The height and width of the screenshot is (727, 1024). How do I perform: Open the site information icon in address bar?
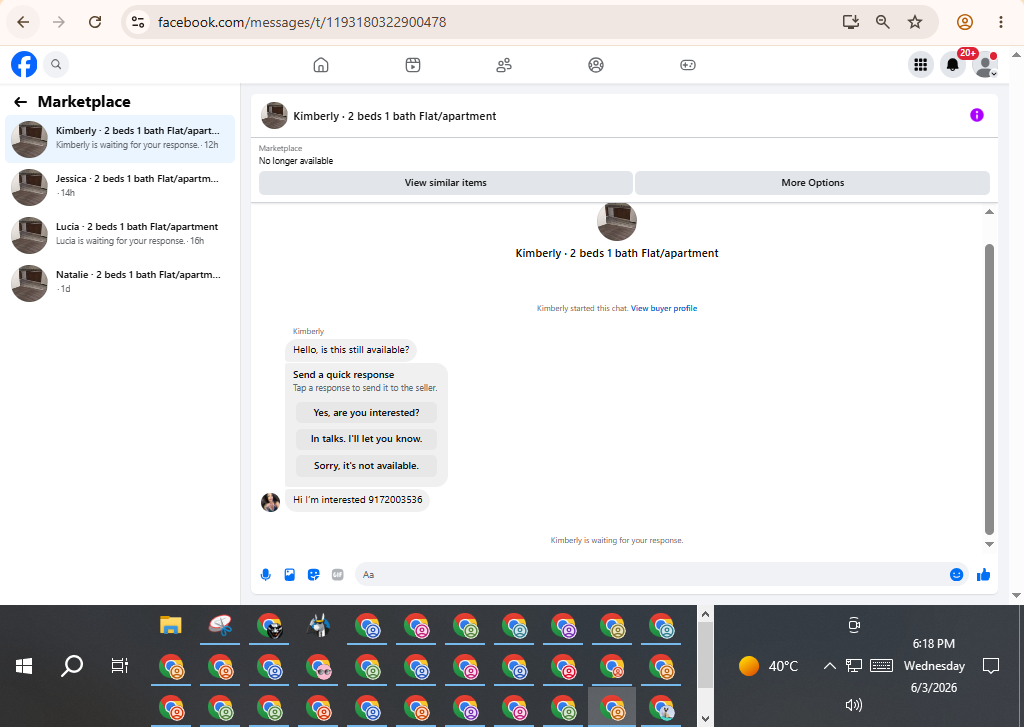(x=138, y=22)
